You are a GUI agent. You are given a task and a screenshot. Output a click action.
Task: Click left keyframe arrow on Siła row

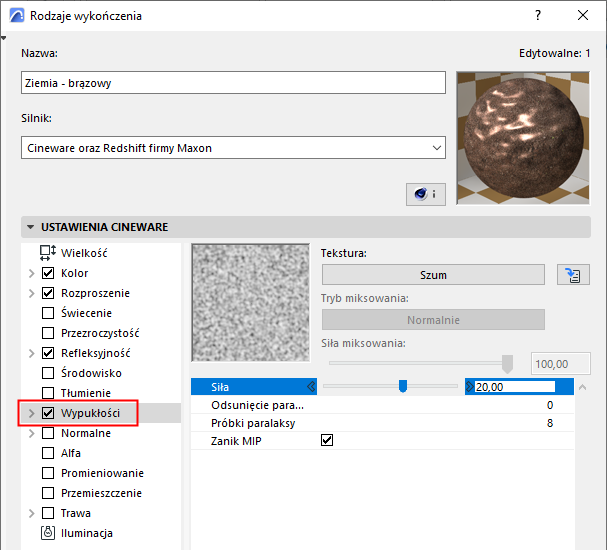tap(311, 387)
